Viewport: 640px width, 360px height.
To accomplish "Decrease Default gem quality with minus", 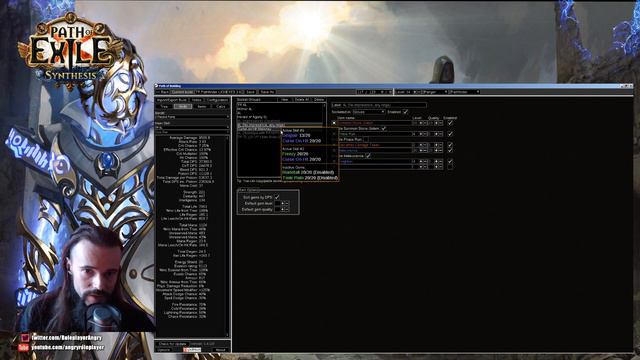I will (287, 209).
